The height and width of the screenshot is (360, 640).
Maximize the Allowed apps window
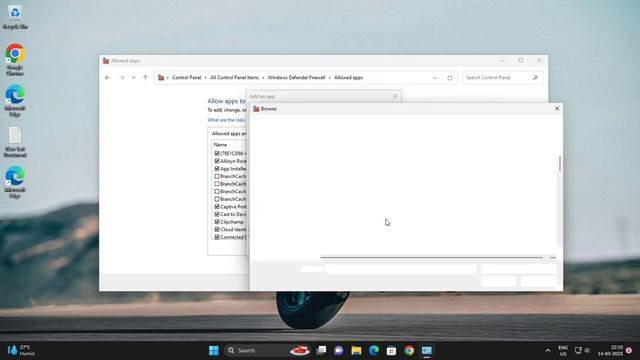(x=521, y=60)
